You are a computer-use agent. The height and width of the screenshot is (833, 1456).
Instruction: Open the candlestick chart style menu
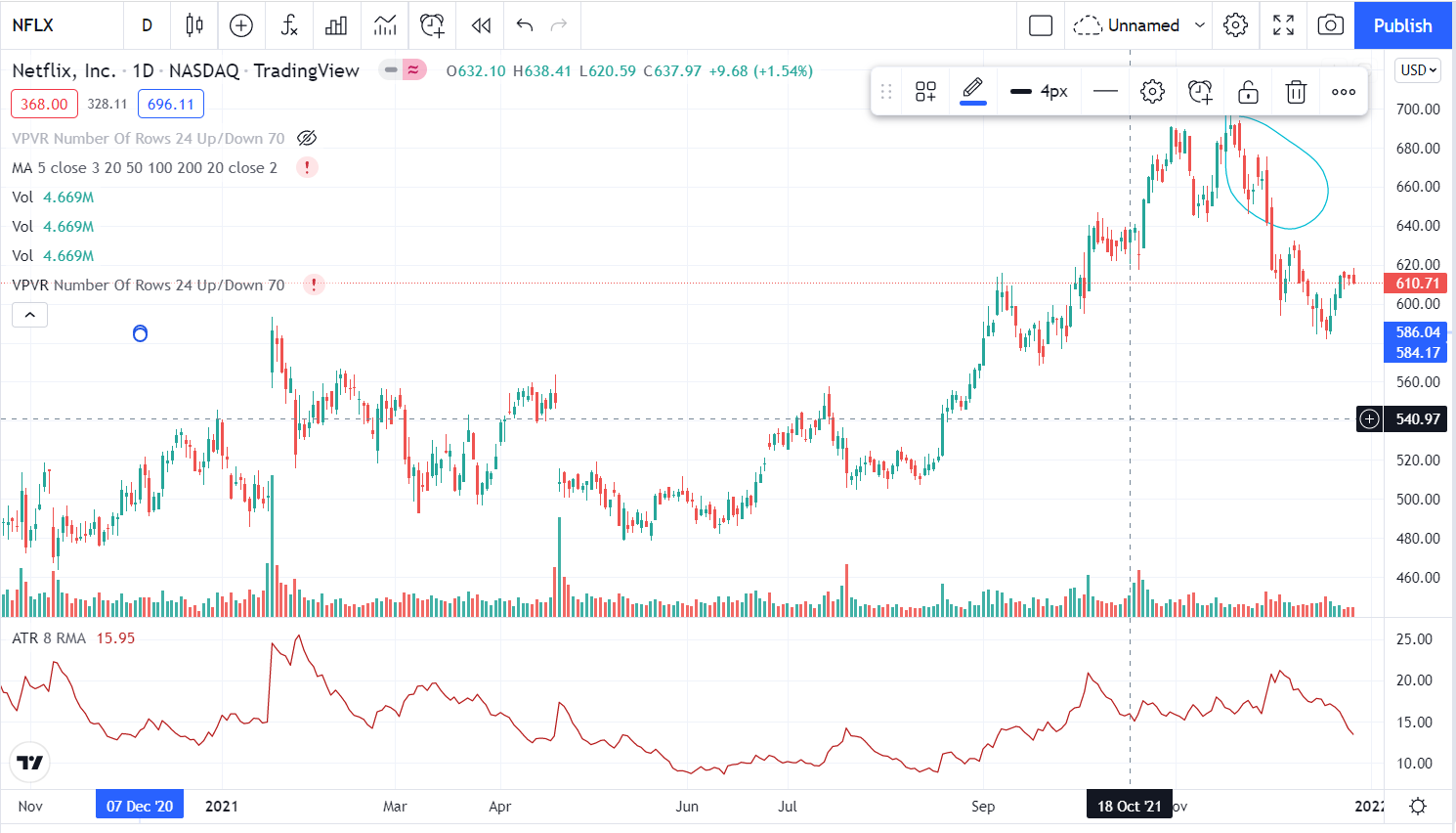(x=193, y=25)
